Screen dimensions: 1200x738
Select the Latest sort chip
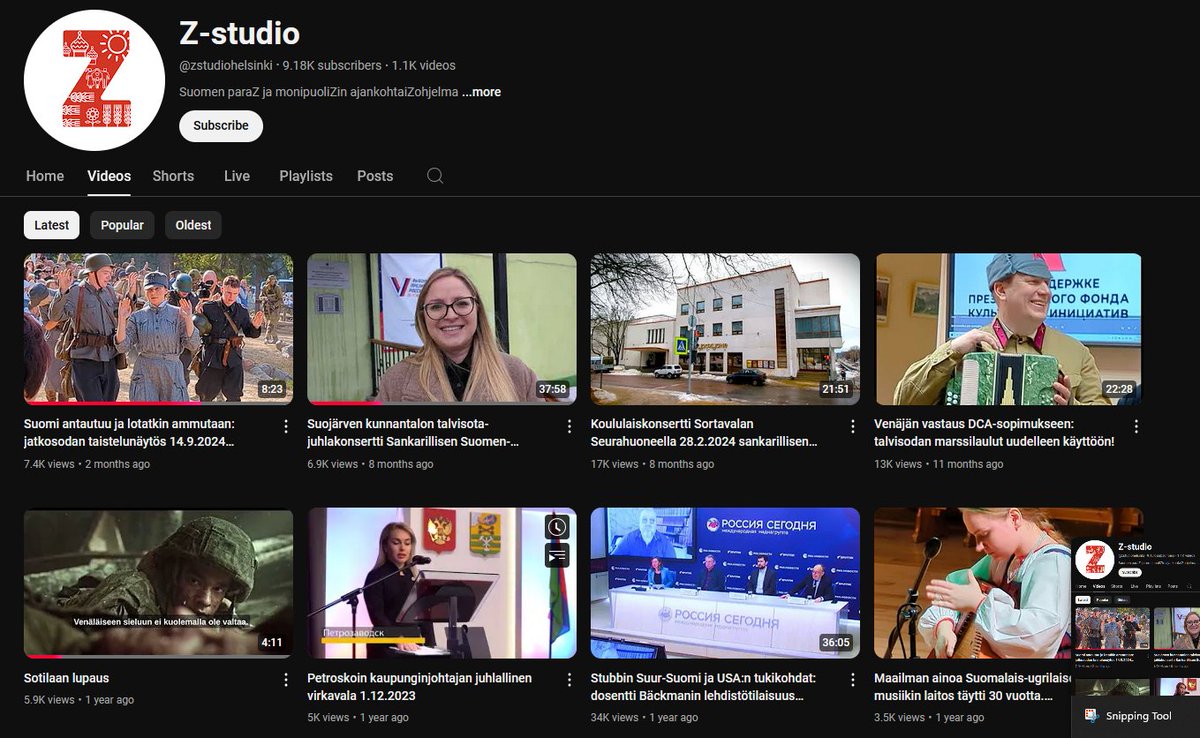tap(52, 225)
